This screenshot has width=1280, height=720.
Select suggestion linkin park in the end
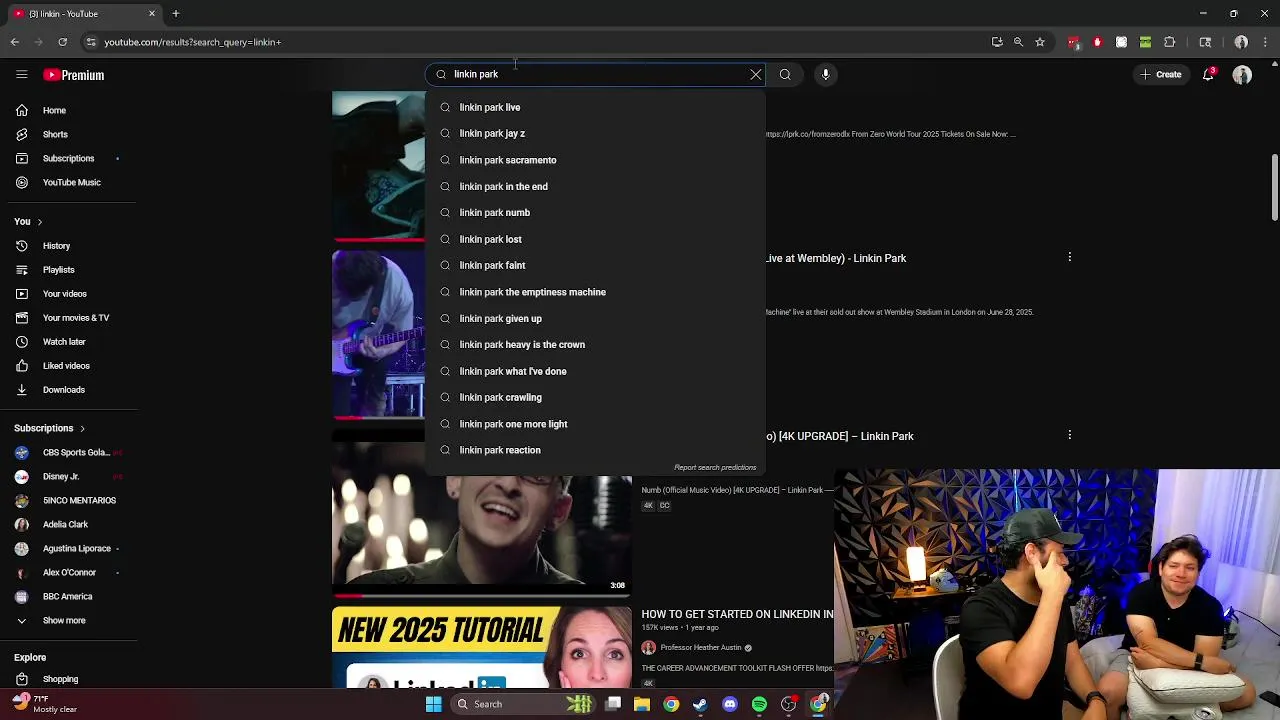pos(595,186)
